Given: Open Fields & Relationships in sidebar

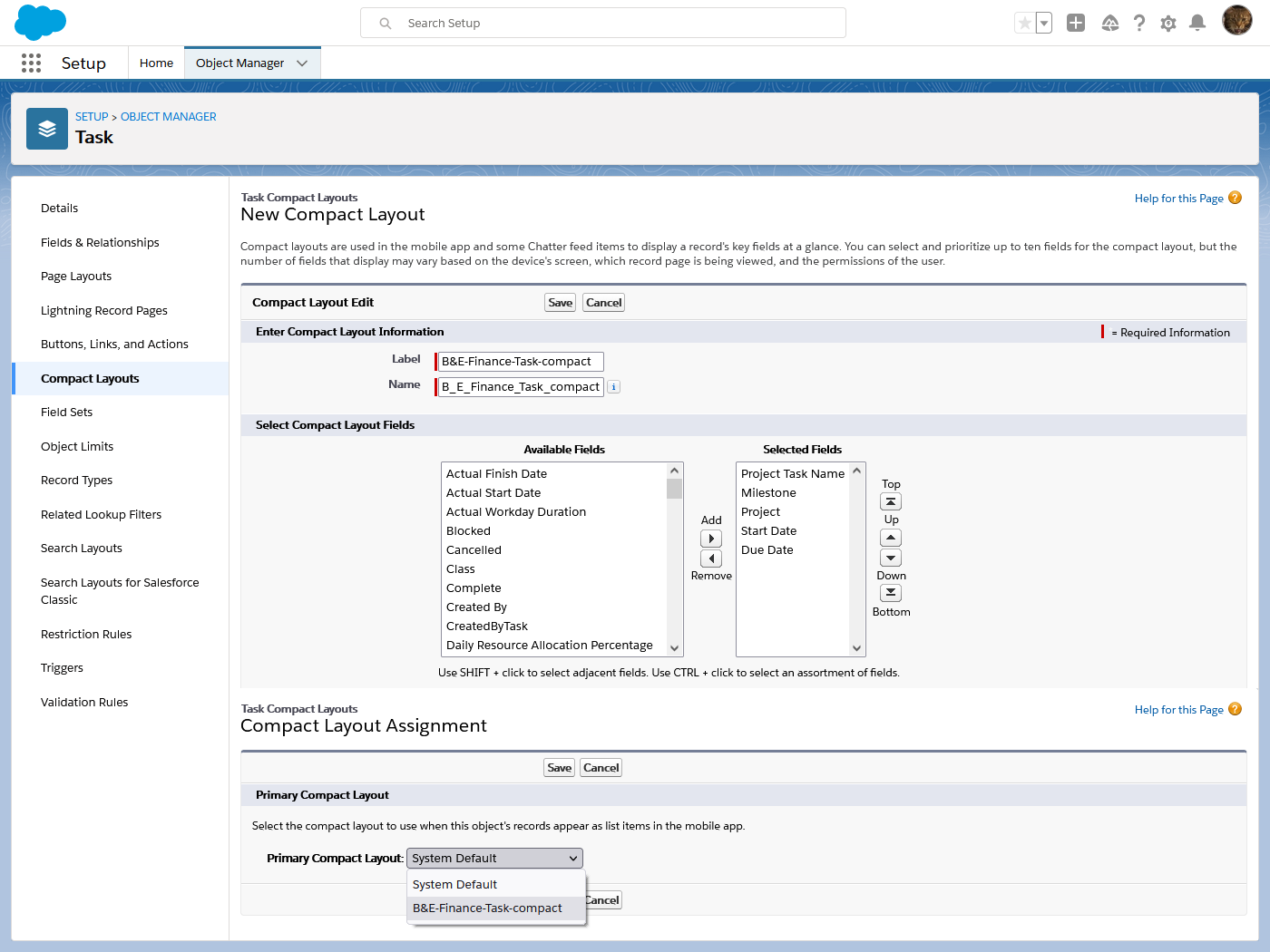Looking at the screenshot, I should 100,243.
